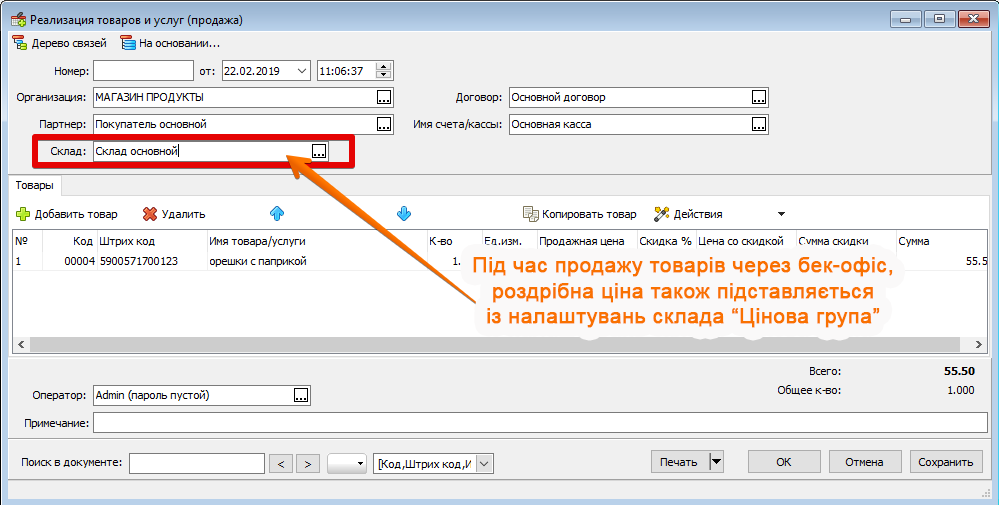Sort by the Код column header
Viewport: 999px width, 505px height.
[x=69, y=241]
